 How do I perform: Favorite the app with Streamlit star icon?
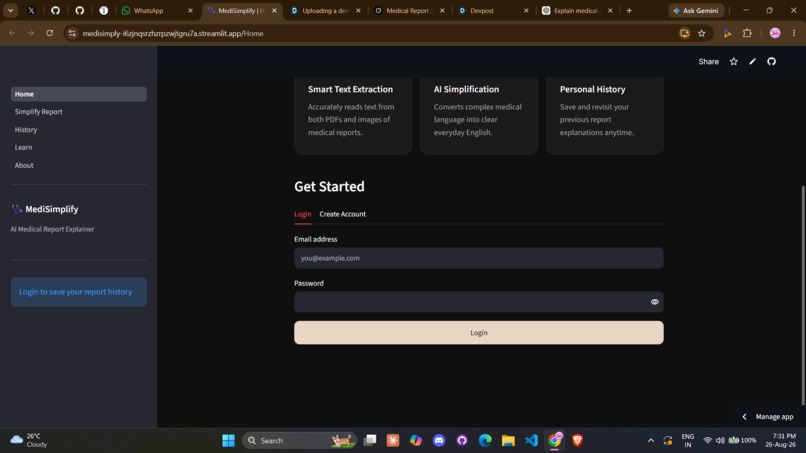pos(734,62)
